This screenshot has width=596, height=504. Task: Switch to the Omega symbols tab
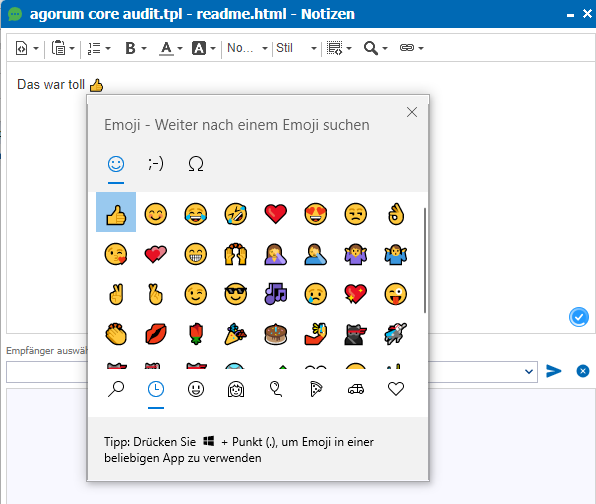(196, 164)
